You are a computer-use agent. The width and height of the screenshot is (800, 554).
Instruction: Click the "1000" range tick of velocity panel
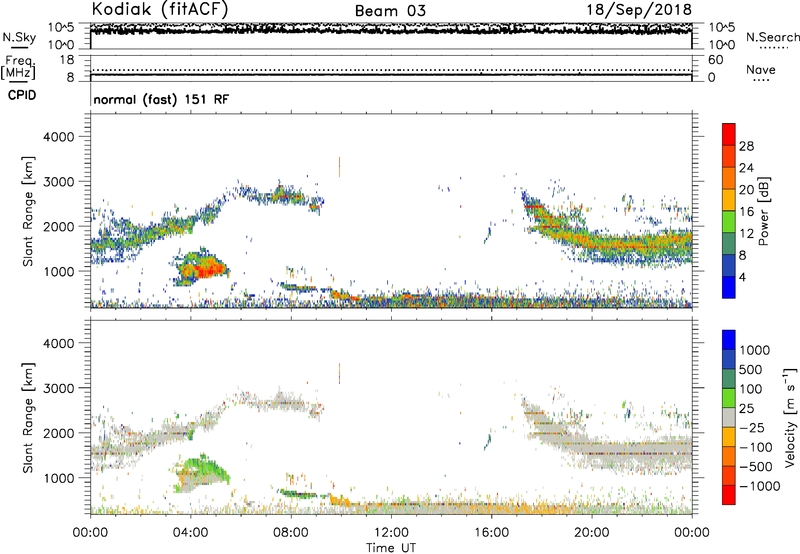tap(58, 478)
